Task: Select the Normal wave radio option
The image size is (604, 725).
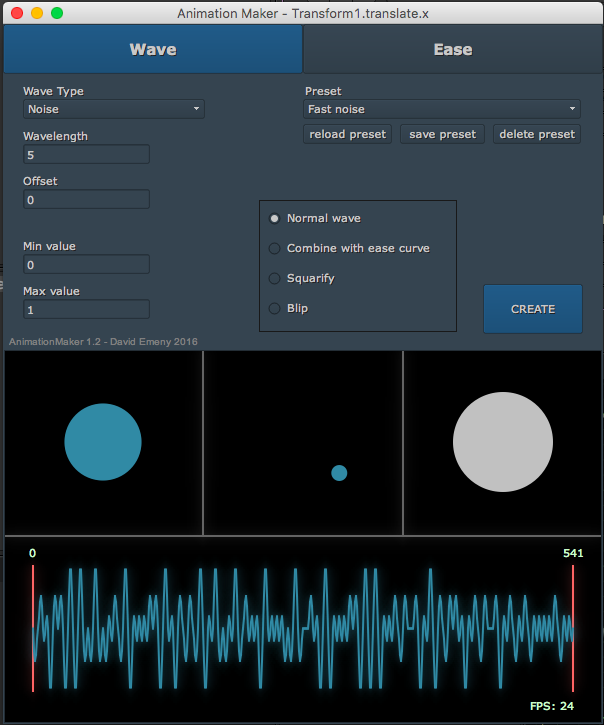Action: [275, 218]
